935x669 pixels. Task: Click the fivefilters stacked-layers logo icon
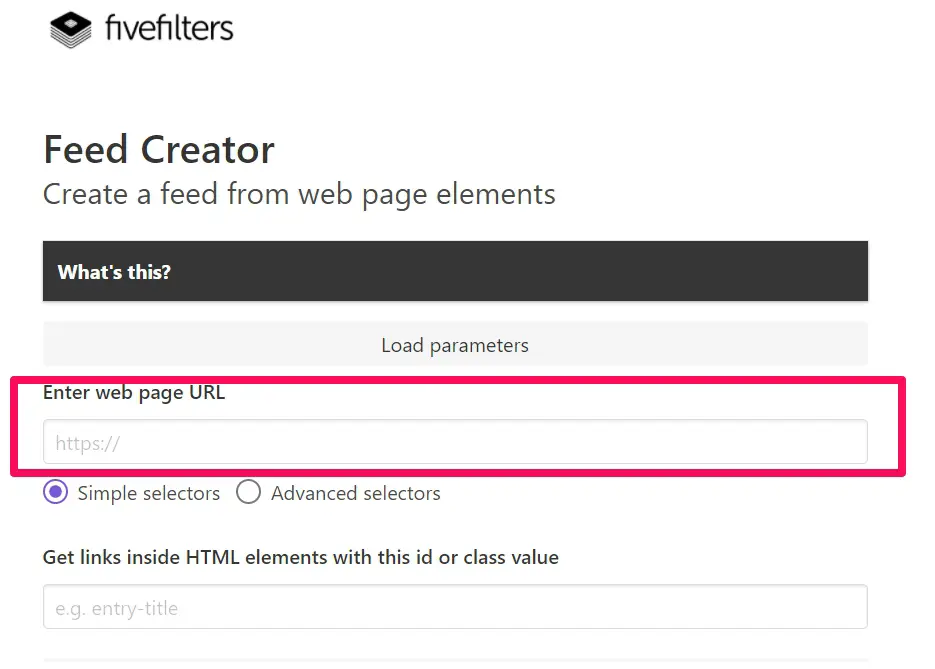point(70,29)
